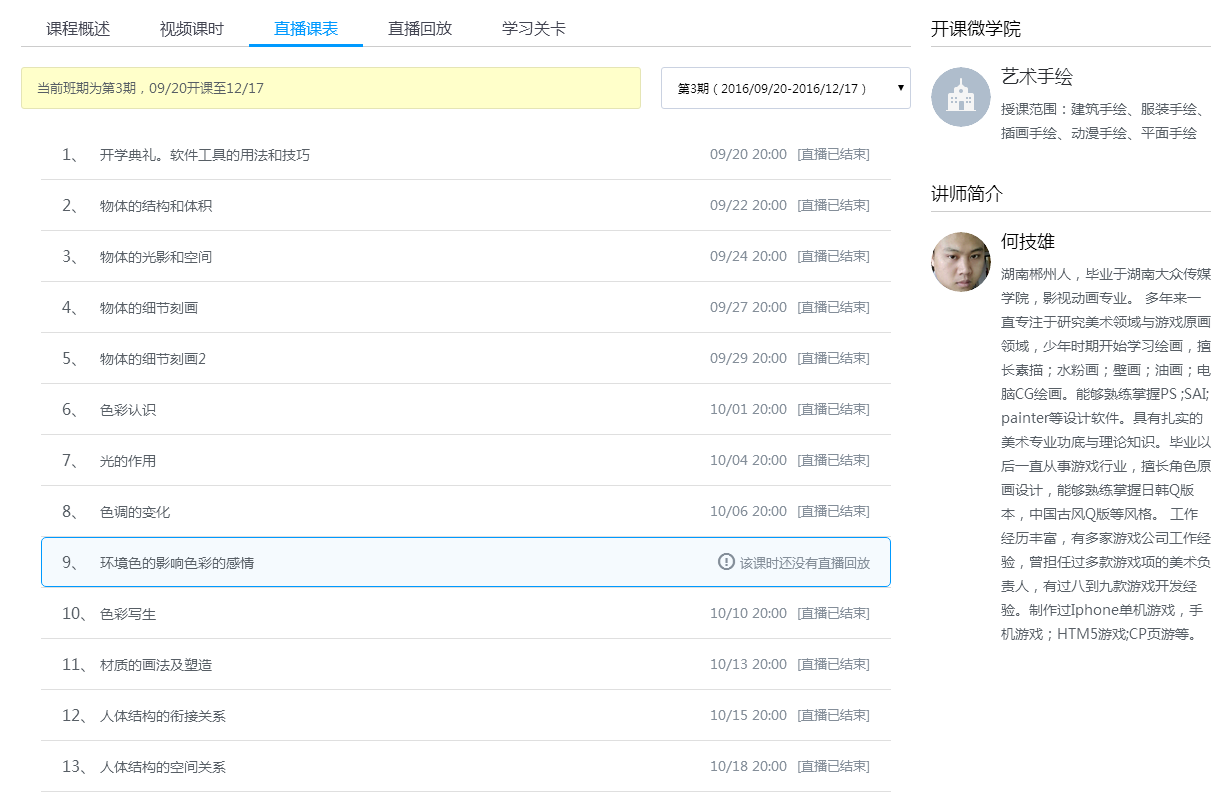Open lesson 11 材质的画法及塑造

[156, 665]
